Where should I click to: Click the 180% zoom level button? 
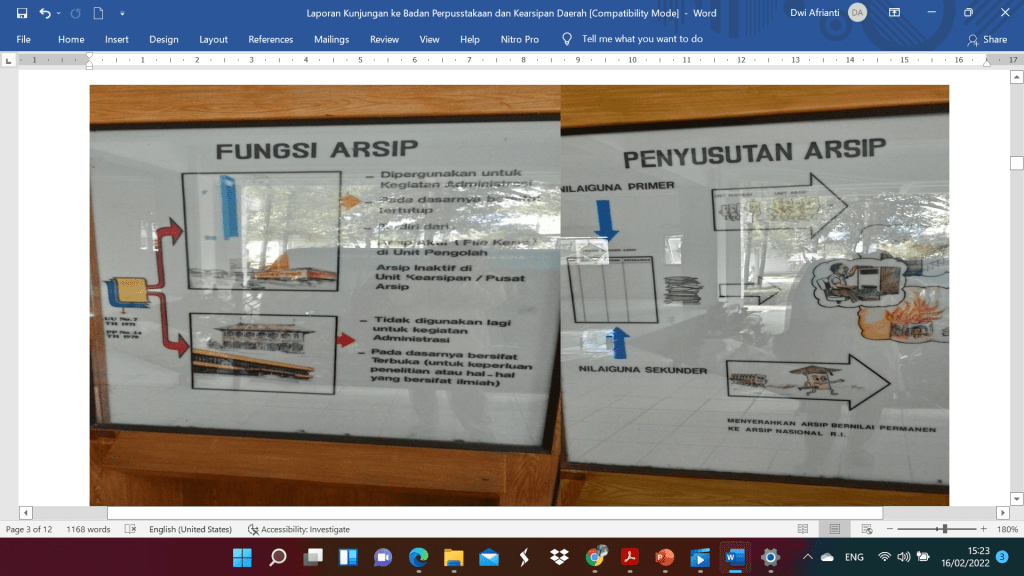click(x=1006, y=529)
